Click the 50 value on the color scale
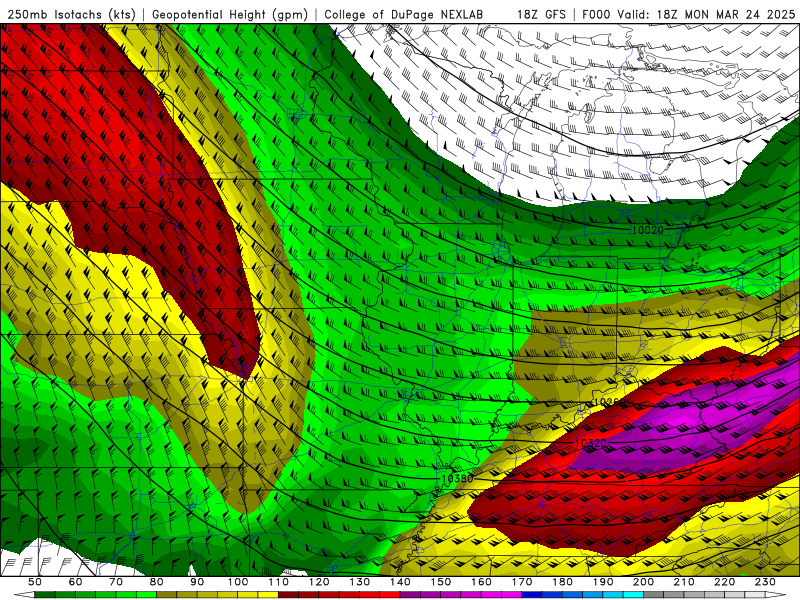Screen dimensions: 800x600 point(35,582)
